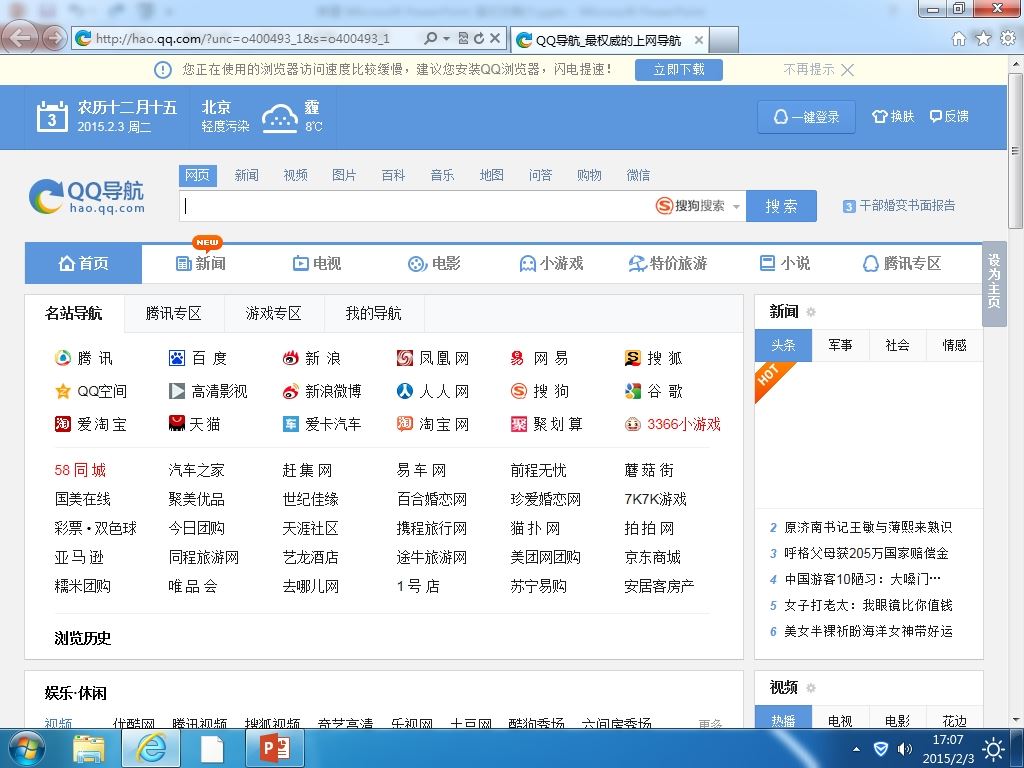Open the 小游戏 main menu item
Viewport: 1024px width, 768px height.
(x=551, y=264)
